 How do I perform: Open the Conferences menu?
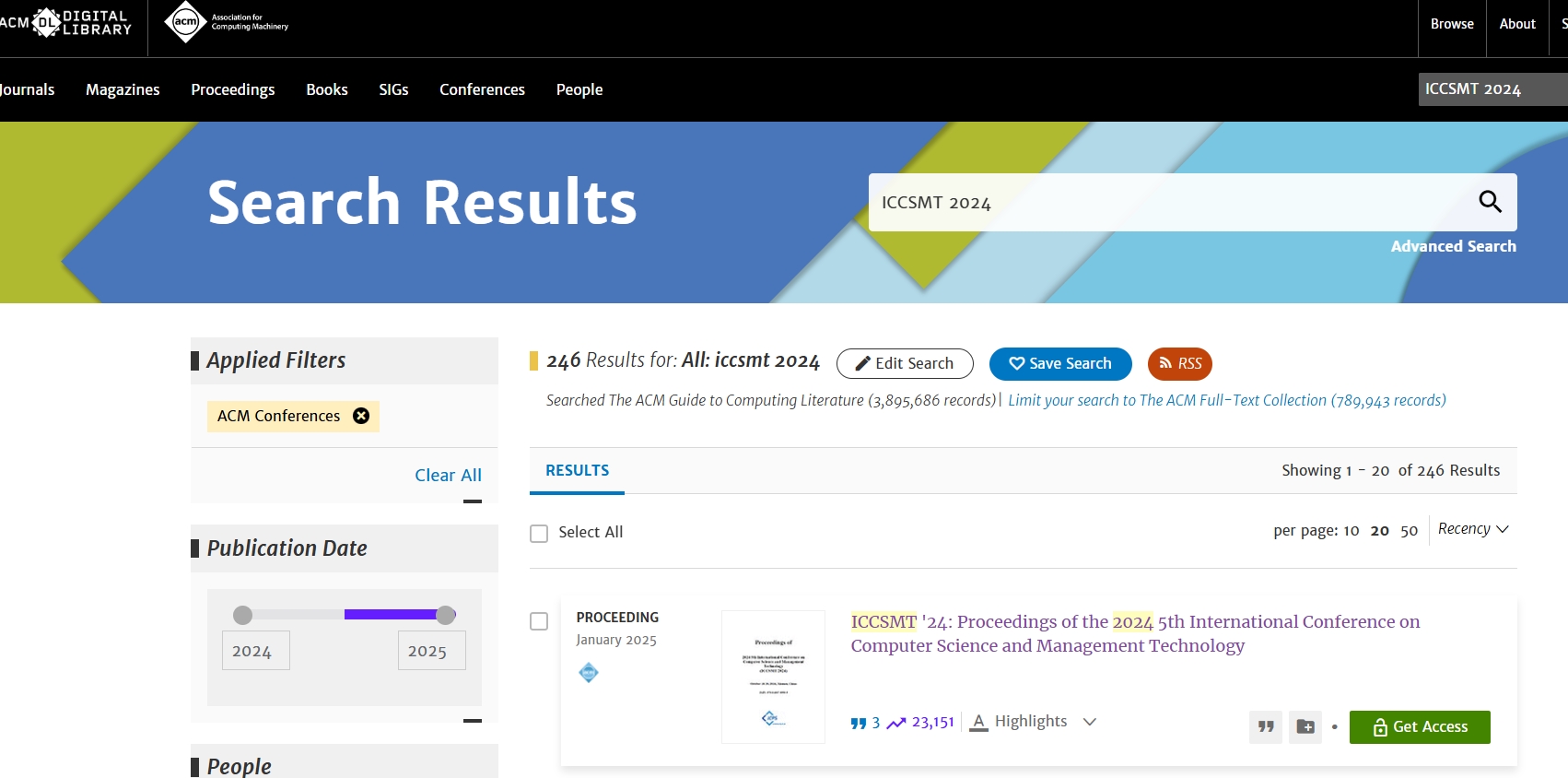click(482, 89)
